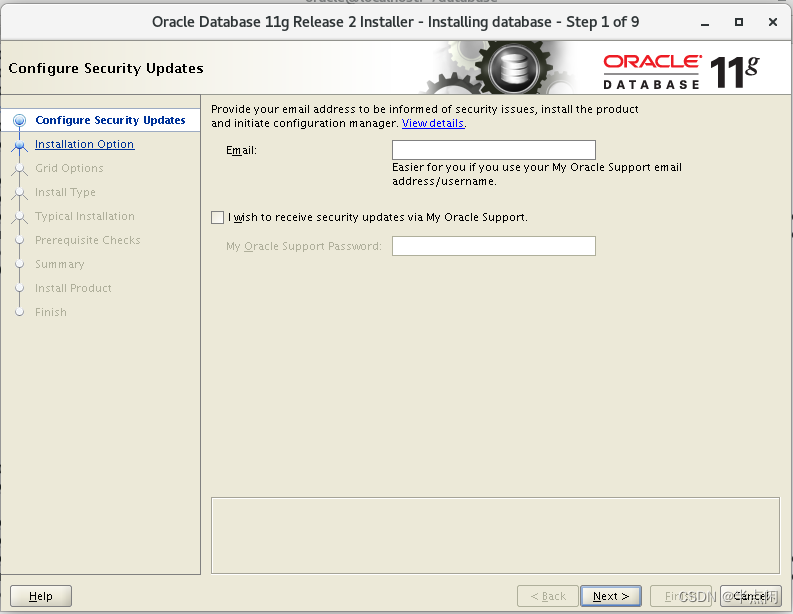Enable receiving security updates via My Oracle Support
This screenshot has height=614, width=793.
pos(217,217)
